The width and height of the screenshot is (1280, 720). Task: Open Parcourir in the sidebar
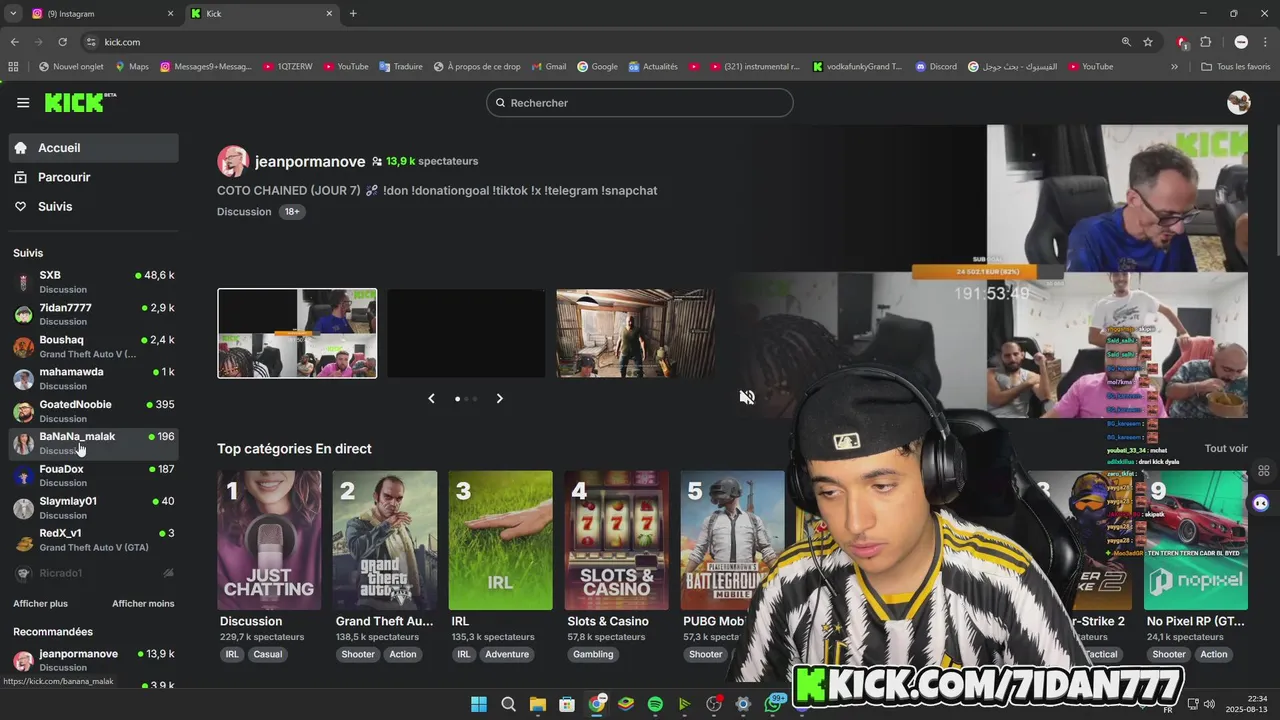tap(94, 177)
